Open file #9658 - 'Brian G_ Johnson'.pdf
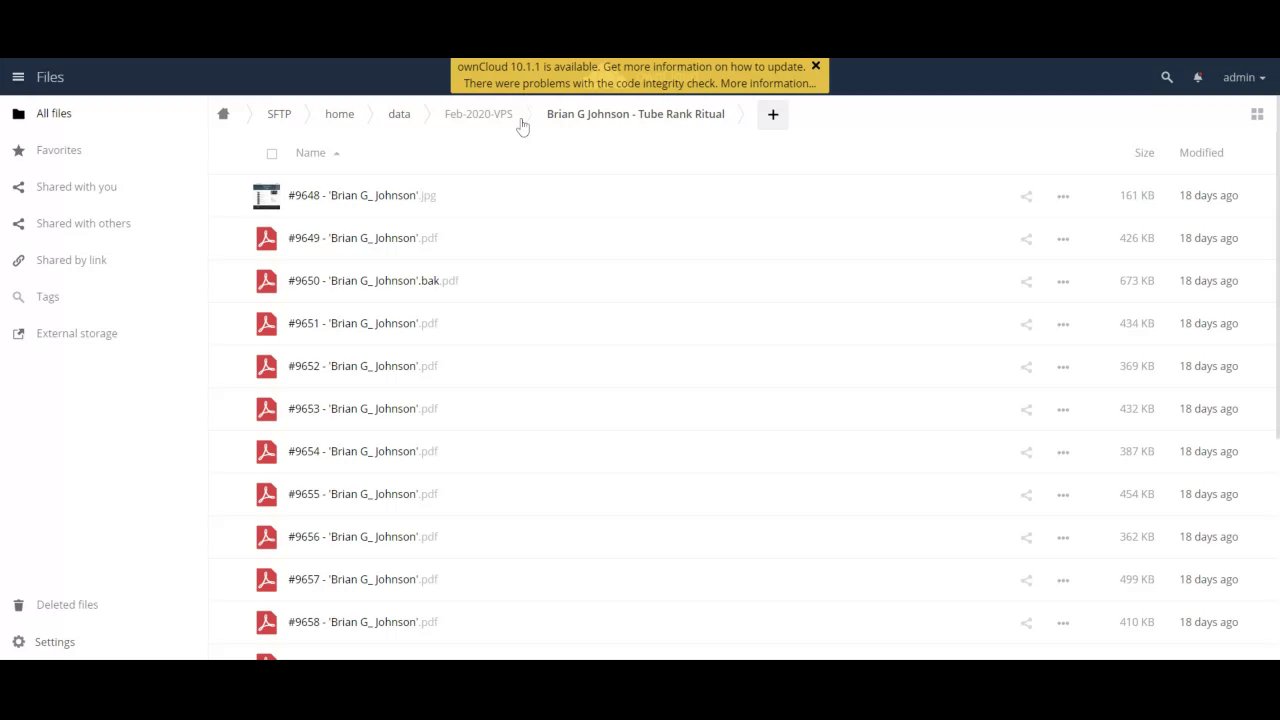This screenshot has width=1280, height=720. (363, 622)
